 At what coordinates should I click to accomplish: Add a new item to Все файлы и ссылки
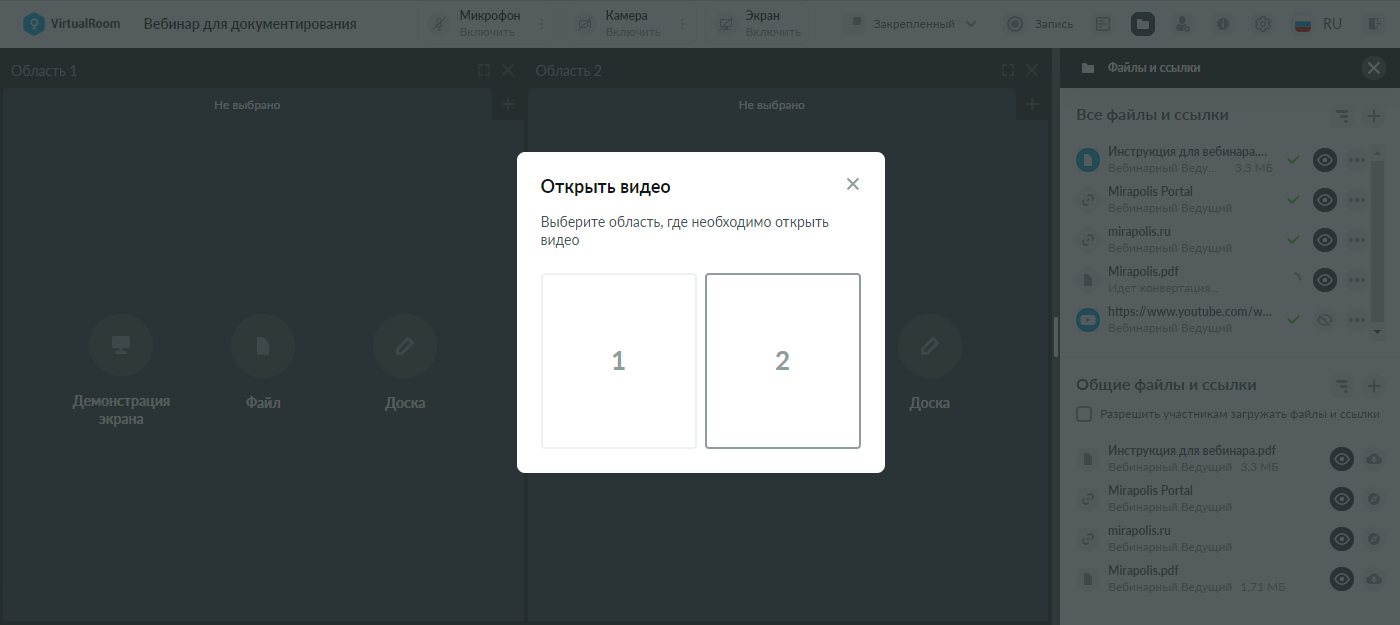1374,116
